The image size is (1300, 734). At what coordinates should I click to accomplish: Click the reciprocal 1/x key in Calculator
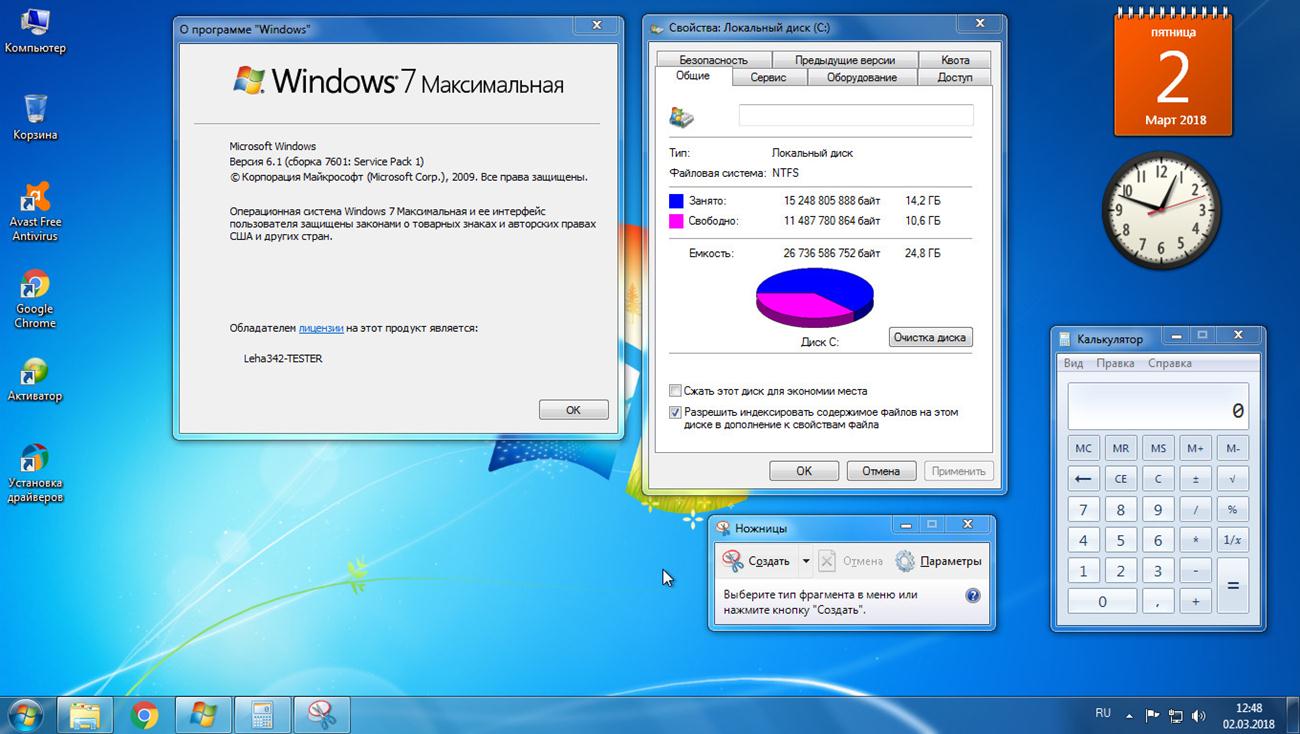(x=1233, y=541)
